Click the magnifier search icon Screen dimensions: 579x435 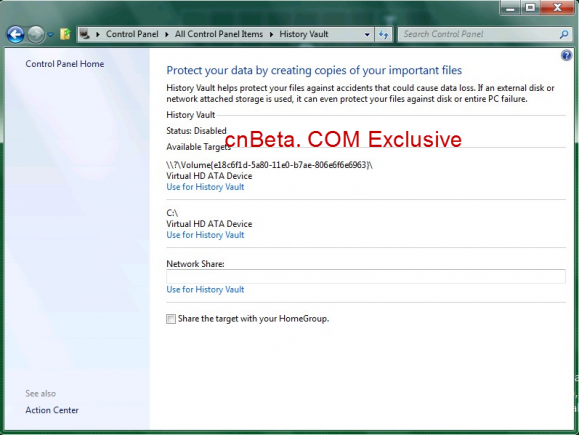pyautogui.click(x=563, y=34)
